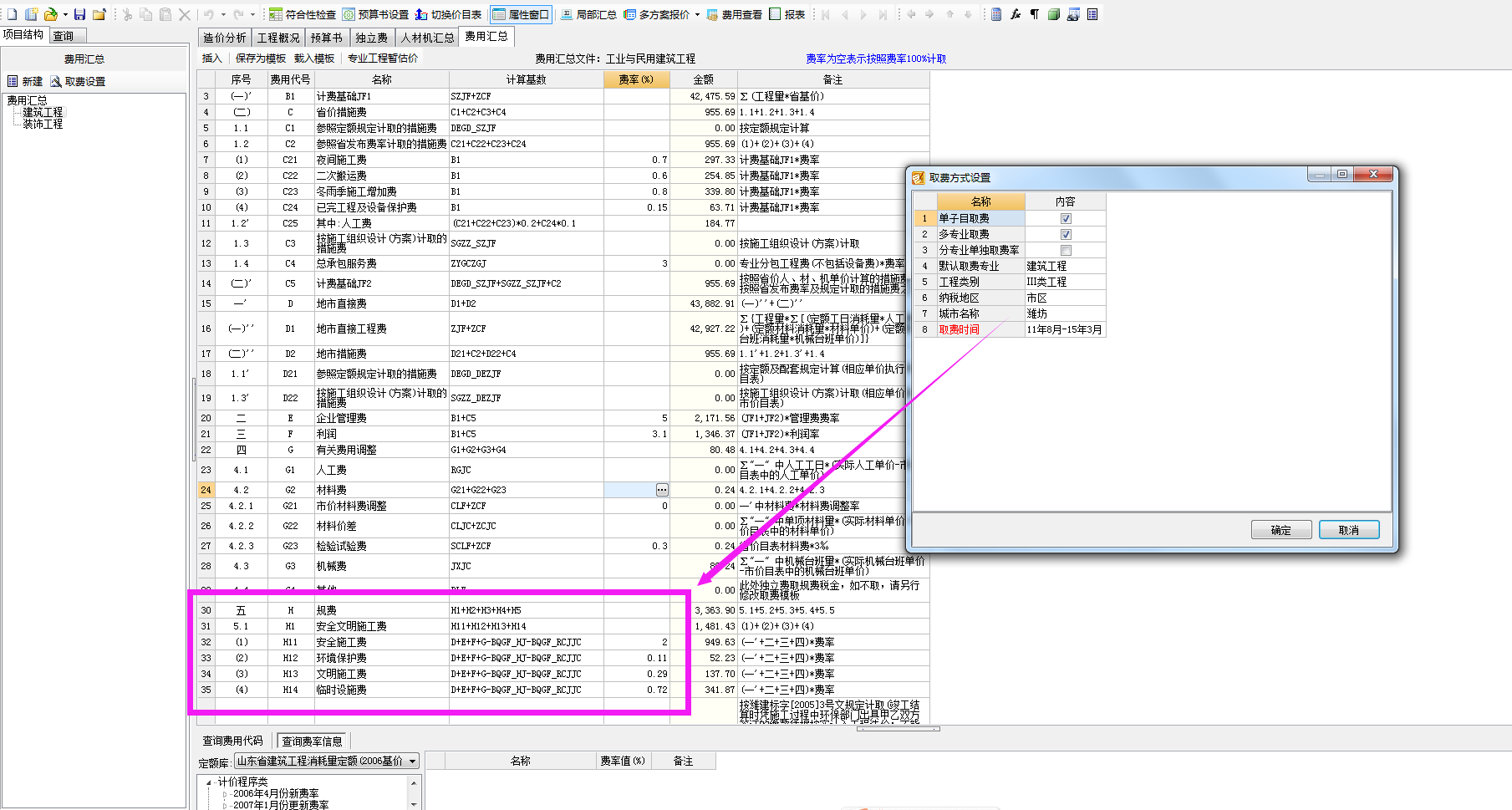Click the move-down arrow icon
1512x810 pixels.
tap(968, 14)
